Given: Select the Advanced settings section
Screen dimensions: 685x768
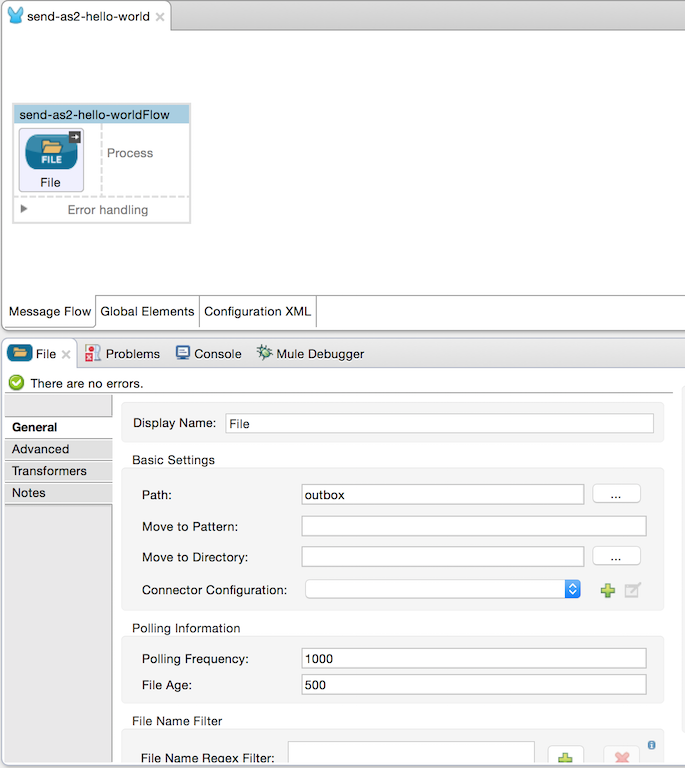Looking at the screenshot, I should coord(41,449).
